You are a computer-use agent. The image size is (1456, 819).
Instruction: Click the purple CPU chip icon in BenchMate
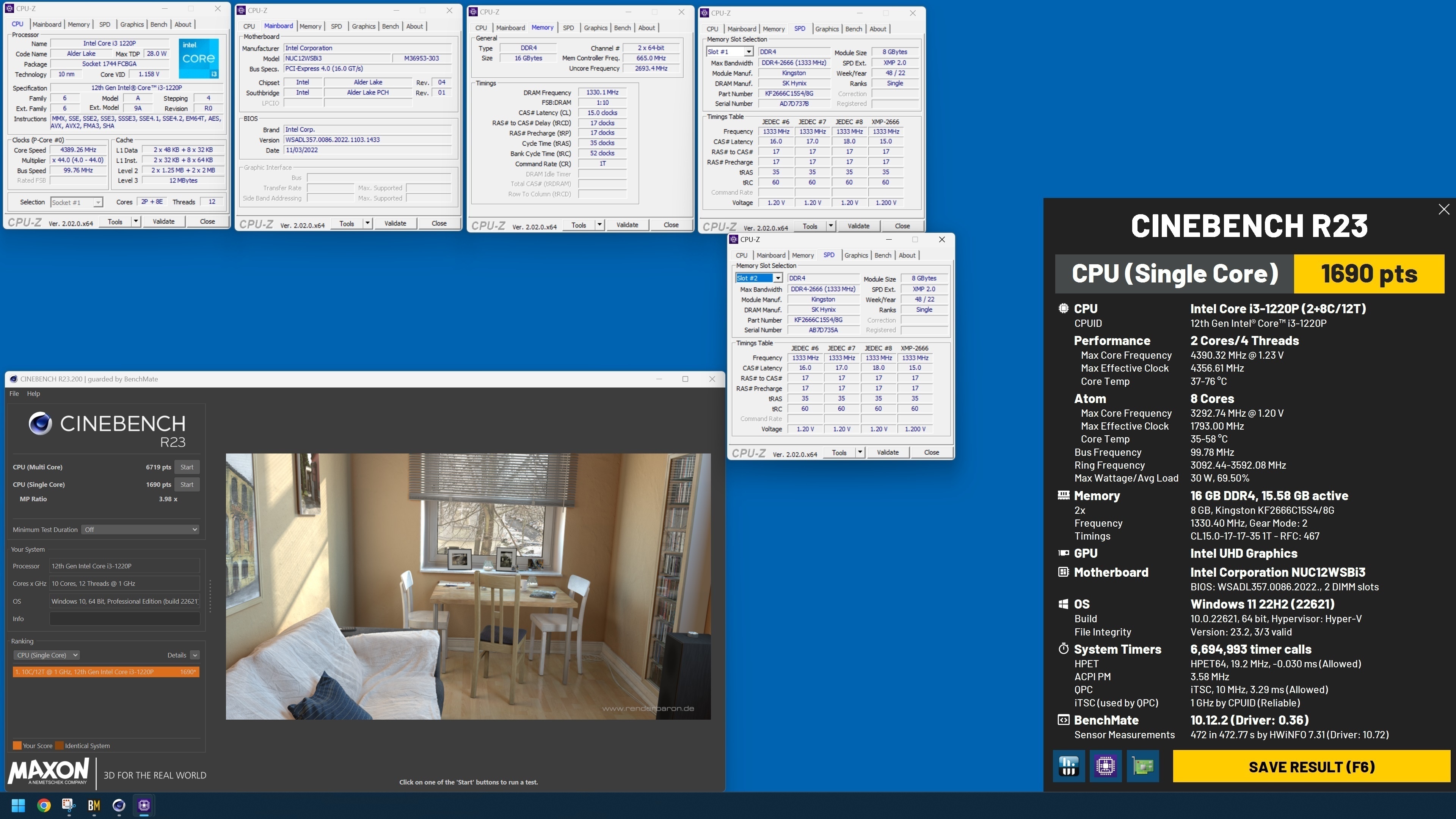[1105, 766]
